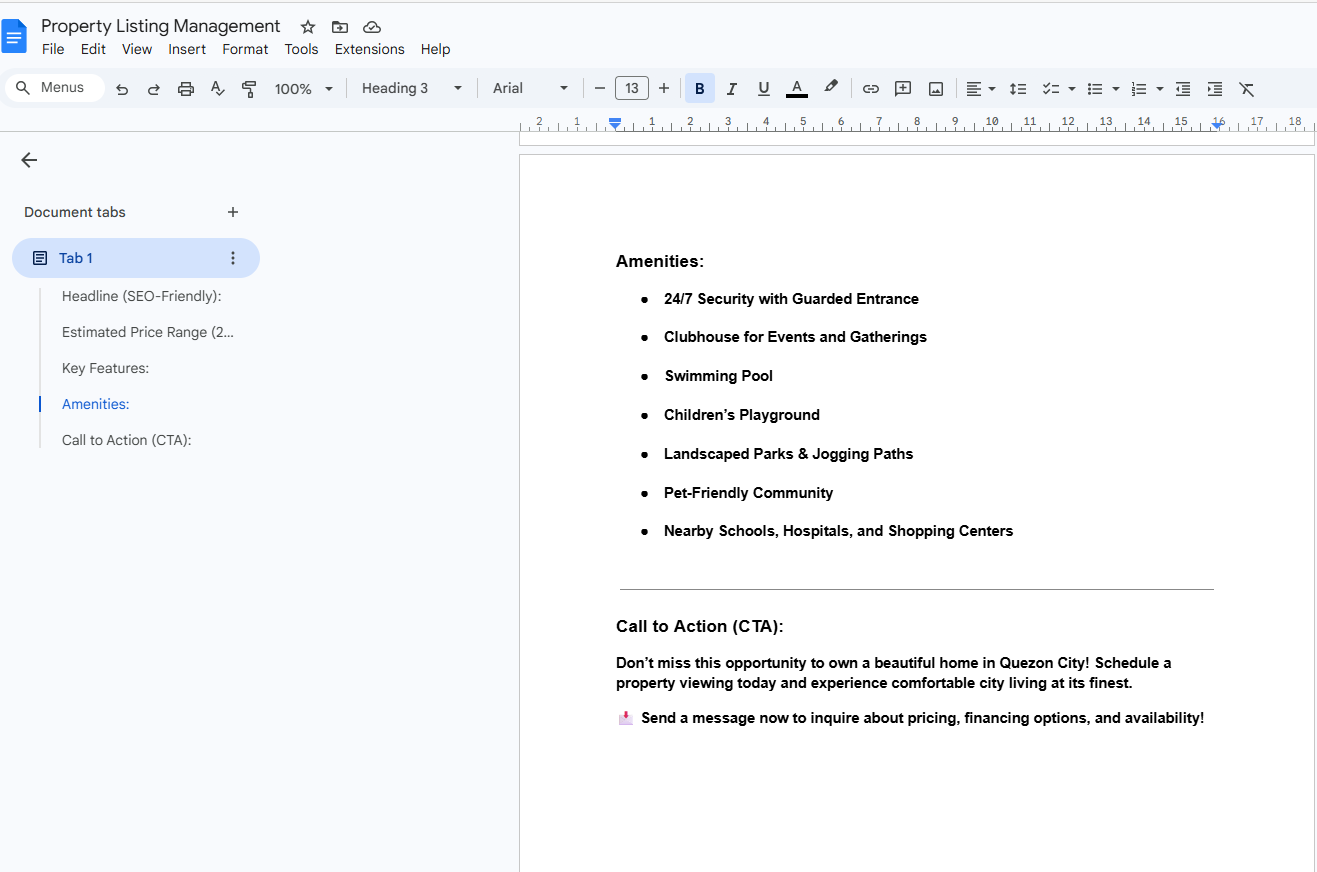Click the Menus search box
Image resolution: width=1317 pixels, height=872 pixels.
coord(55,88)
